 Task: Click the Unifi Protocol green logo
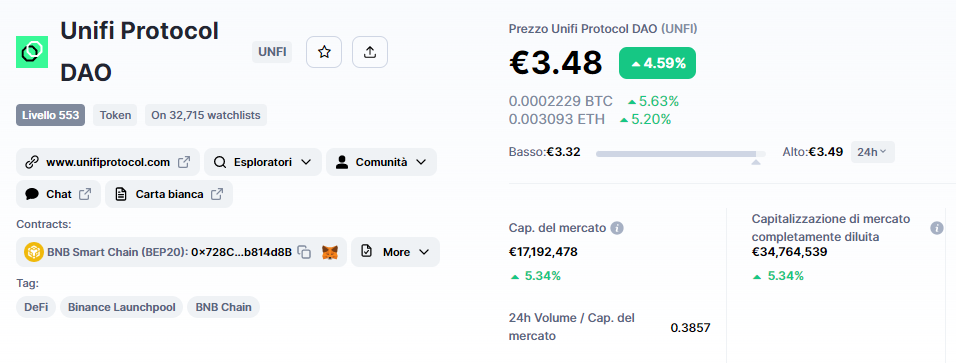pyautogui.click(x=32, y=52)
